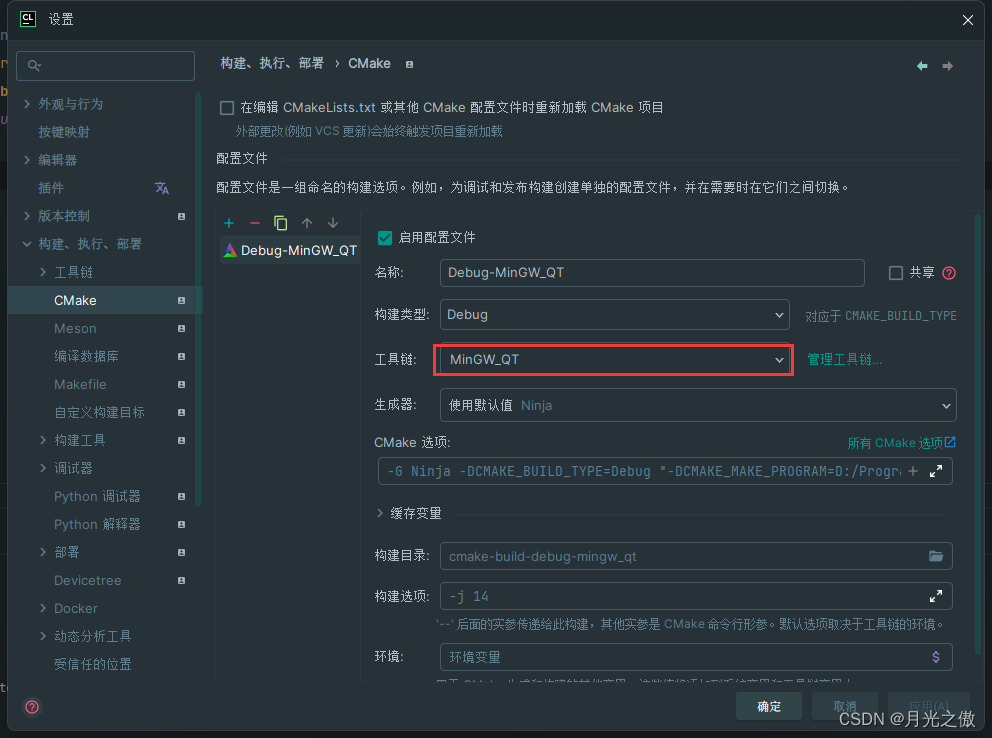Remove selected profile using minus icon
992x738 pixels.
pos(257,222)
